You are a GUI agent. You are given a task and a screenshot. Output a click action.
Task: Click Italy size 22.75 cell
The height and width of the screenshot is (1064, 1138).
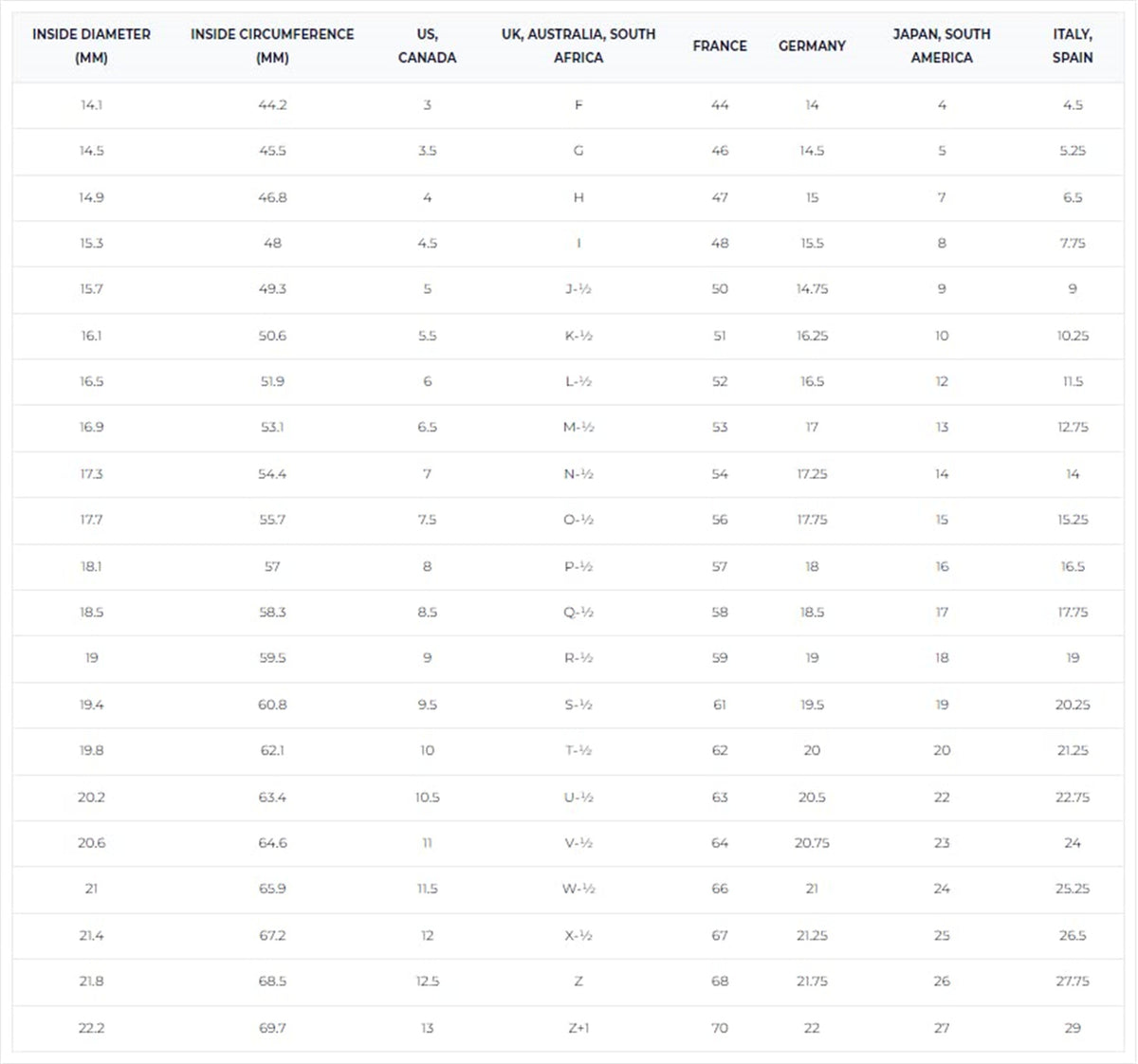(x=1073, y=798)
